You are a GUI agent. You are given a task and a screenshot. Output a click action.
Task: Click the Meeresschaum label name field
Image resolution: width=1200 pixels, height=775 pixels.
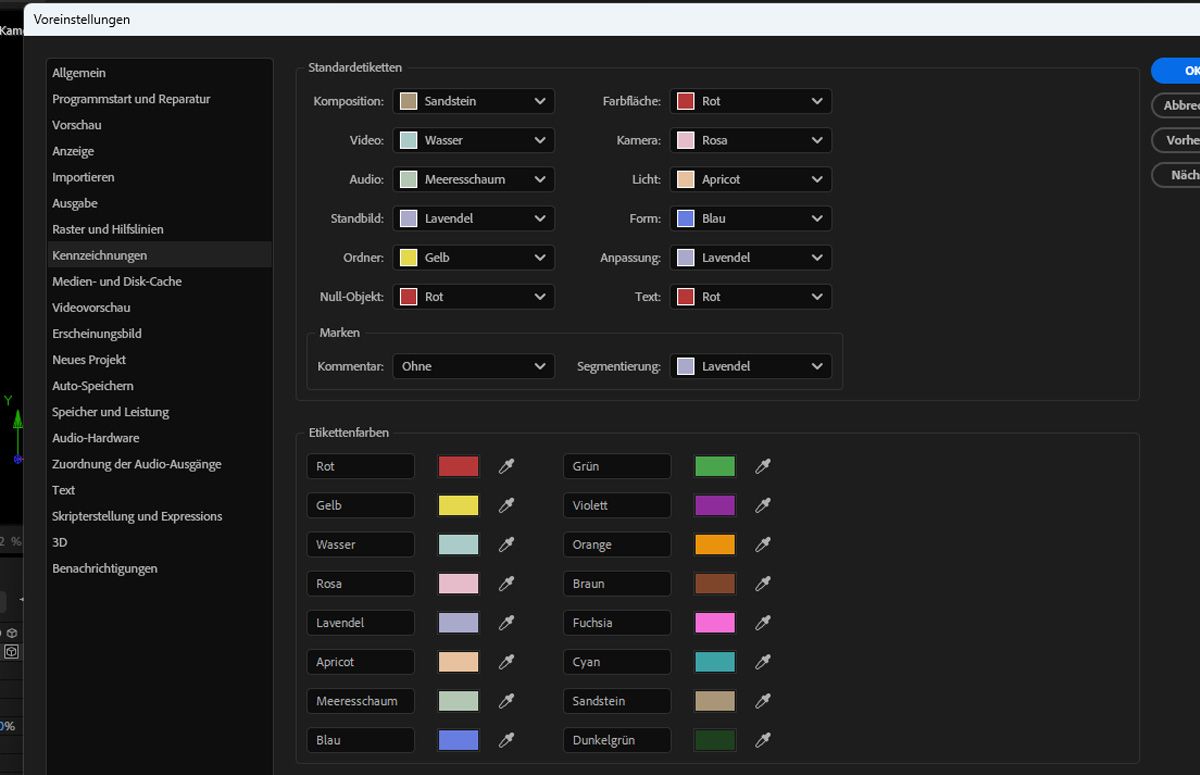click(360, 701)
